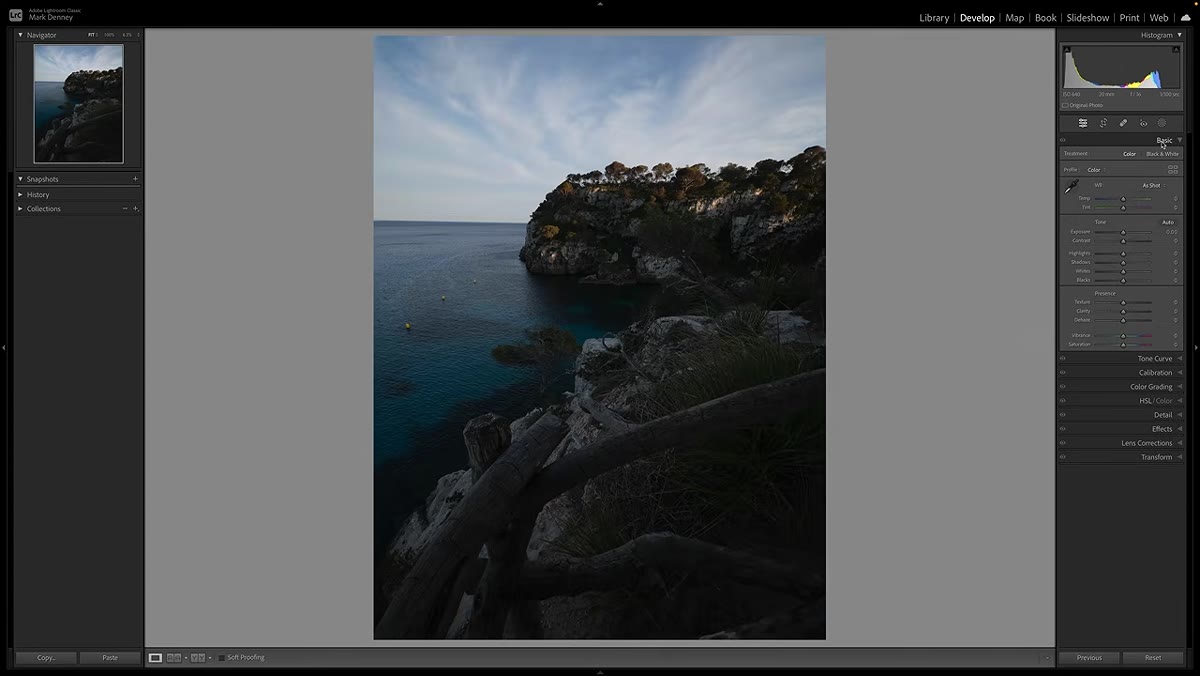Add a new snapshot with plus icon
This screenshot has width=1200, height=676.
coord(135,179)
